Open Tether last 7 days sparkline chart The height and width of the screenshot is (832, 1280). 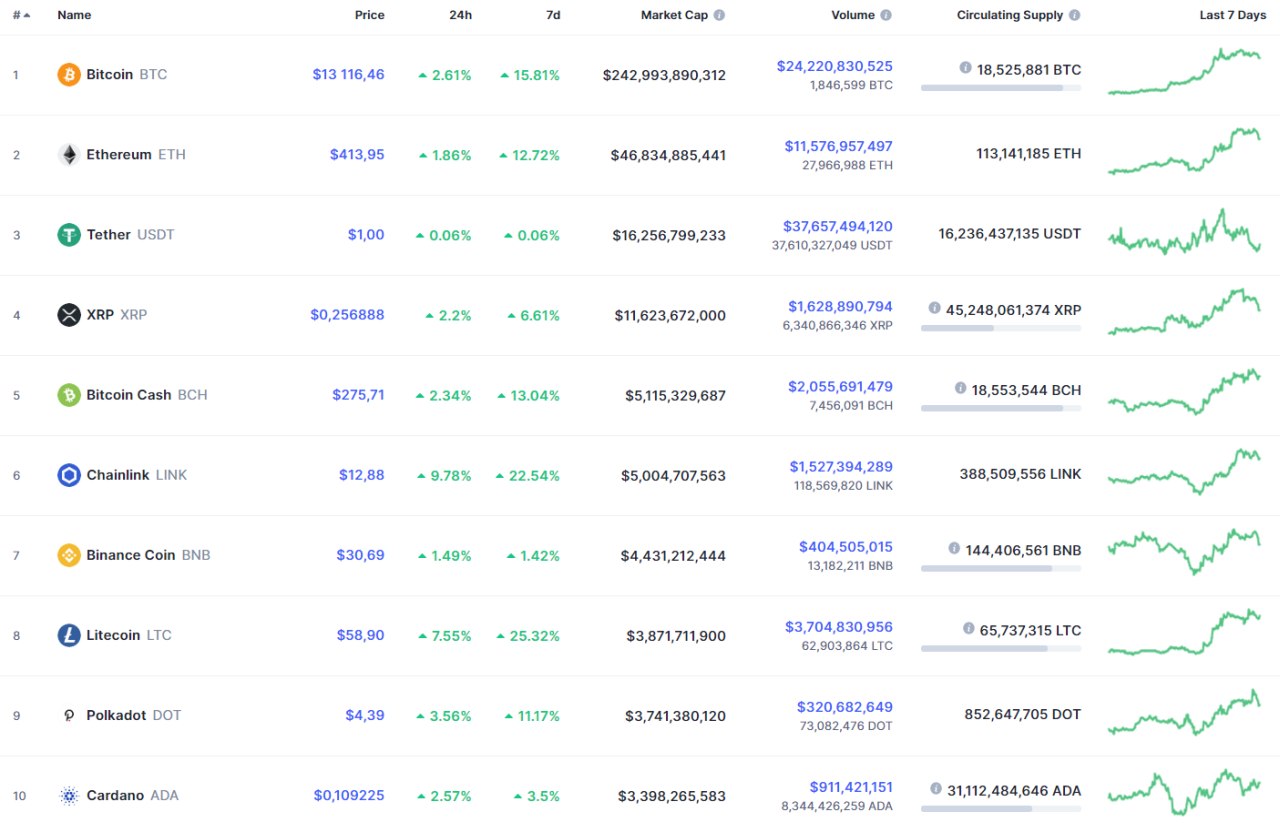[x=1185, y=232]
